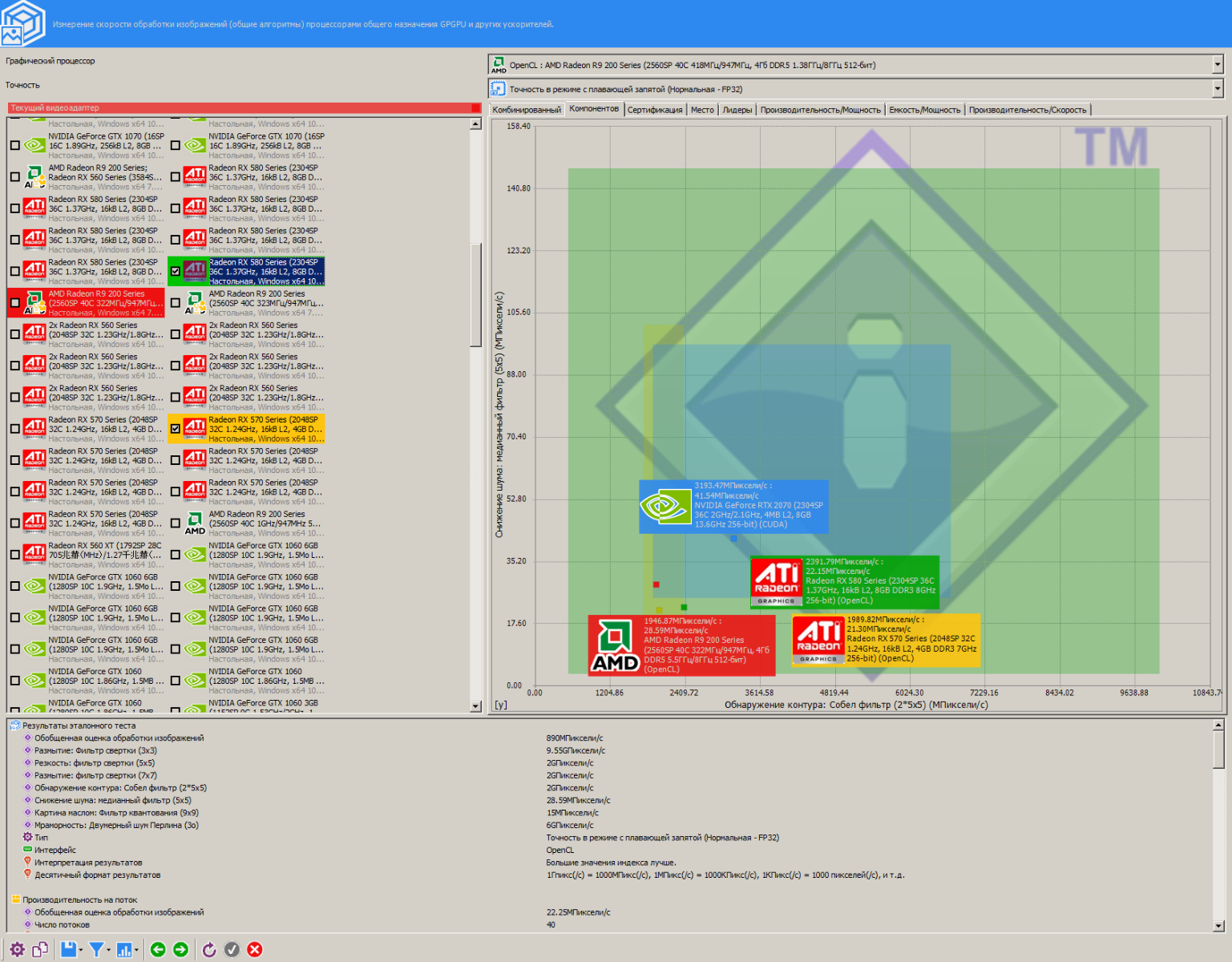This screenshot has height=962, width=1232.
Task: Go forward with the green right arrow
Action: click(181, 950)
